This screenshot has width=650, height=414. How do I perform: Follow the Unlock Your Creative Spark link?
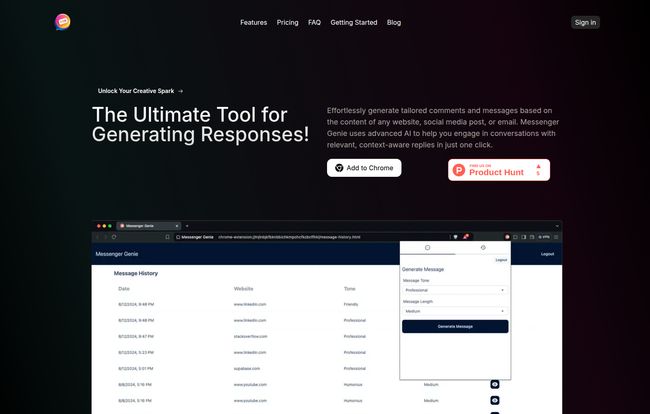pyautogui.click(x=140, y=91)
